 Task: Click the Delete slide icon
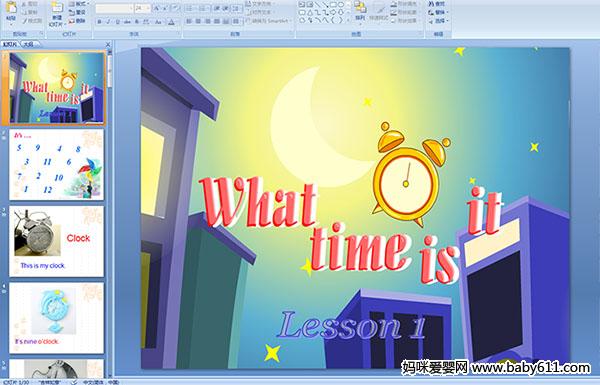click(x=72, y=21)
